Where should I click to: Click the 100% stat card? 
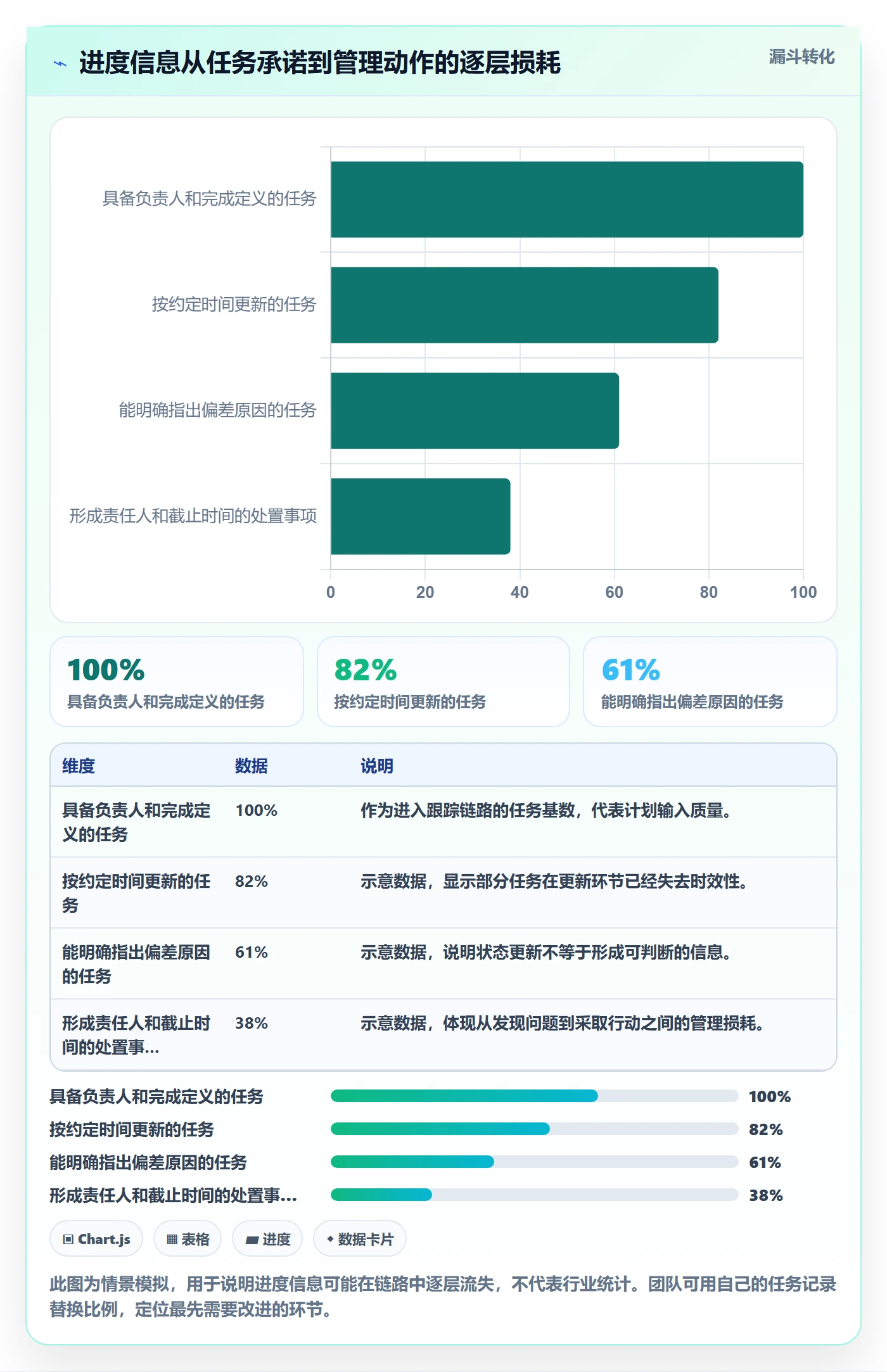pyautogui.click(x=177, y=682)
